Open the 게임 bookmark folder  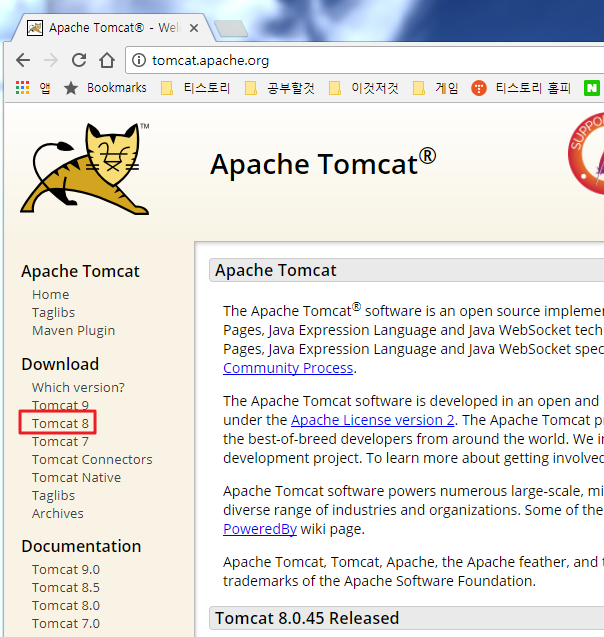coord(435,88)
